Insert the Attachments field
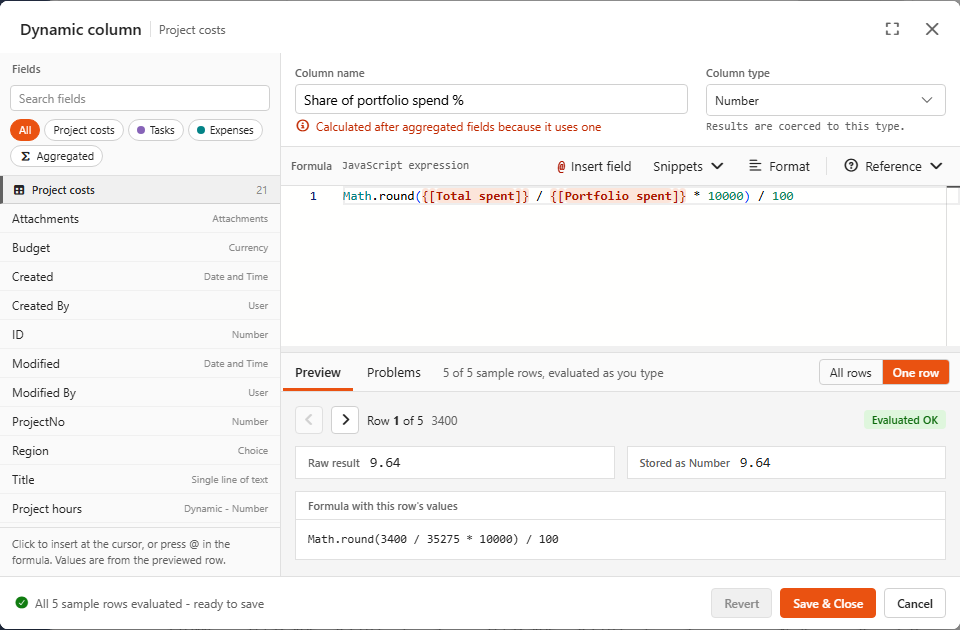The height and width of the screenshot is (630, 960). (x=140, y=219)
